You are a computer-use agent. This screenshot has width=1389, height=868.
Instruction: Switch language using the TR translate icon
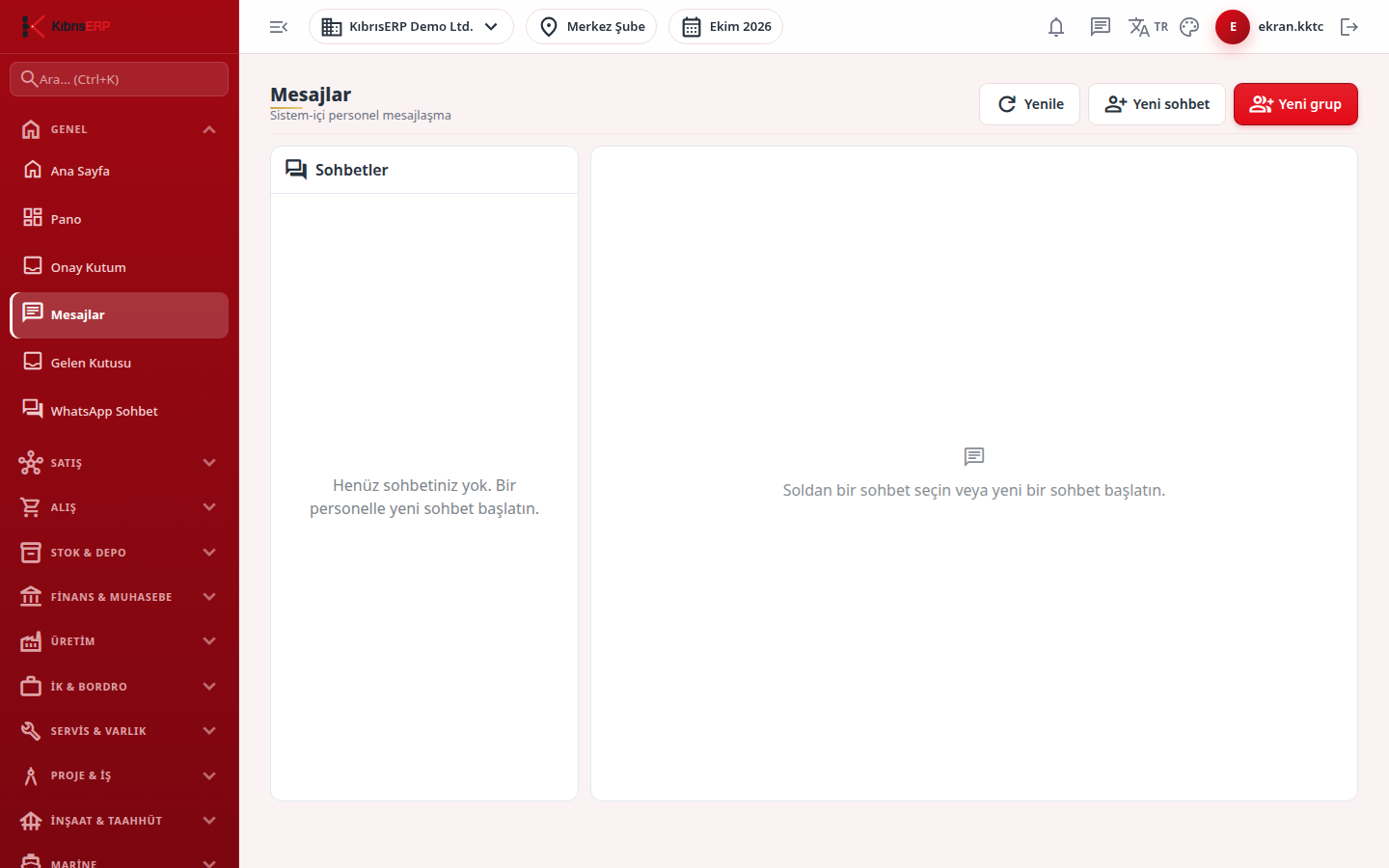coord(1148,27)
